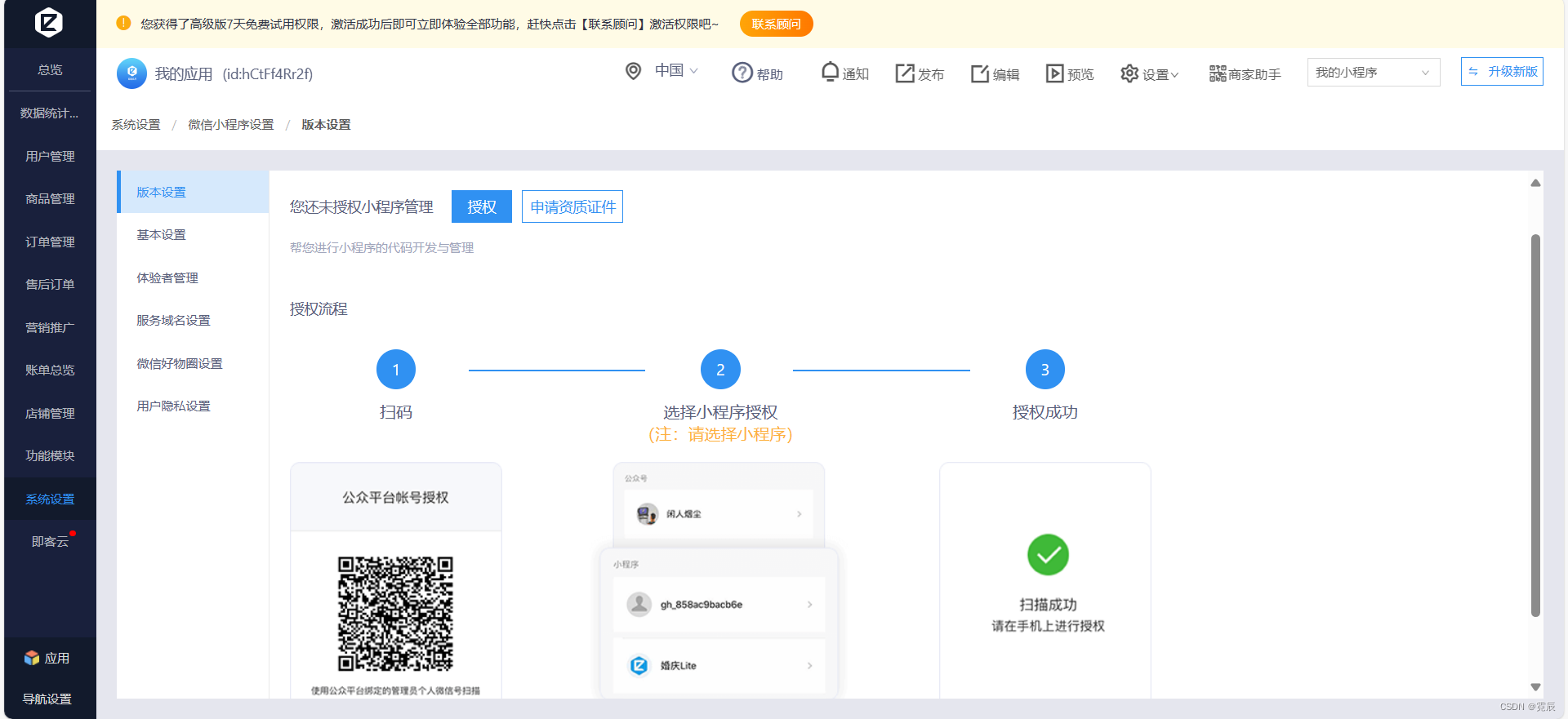Click the app avatar icon beside 我的应用
This screenshot has height=719, width=1568.
point(131,73)
